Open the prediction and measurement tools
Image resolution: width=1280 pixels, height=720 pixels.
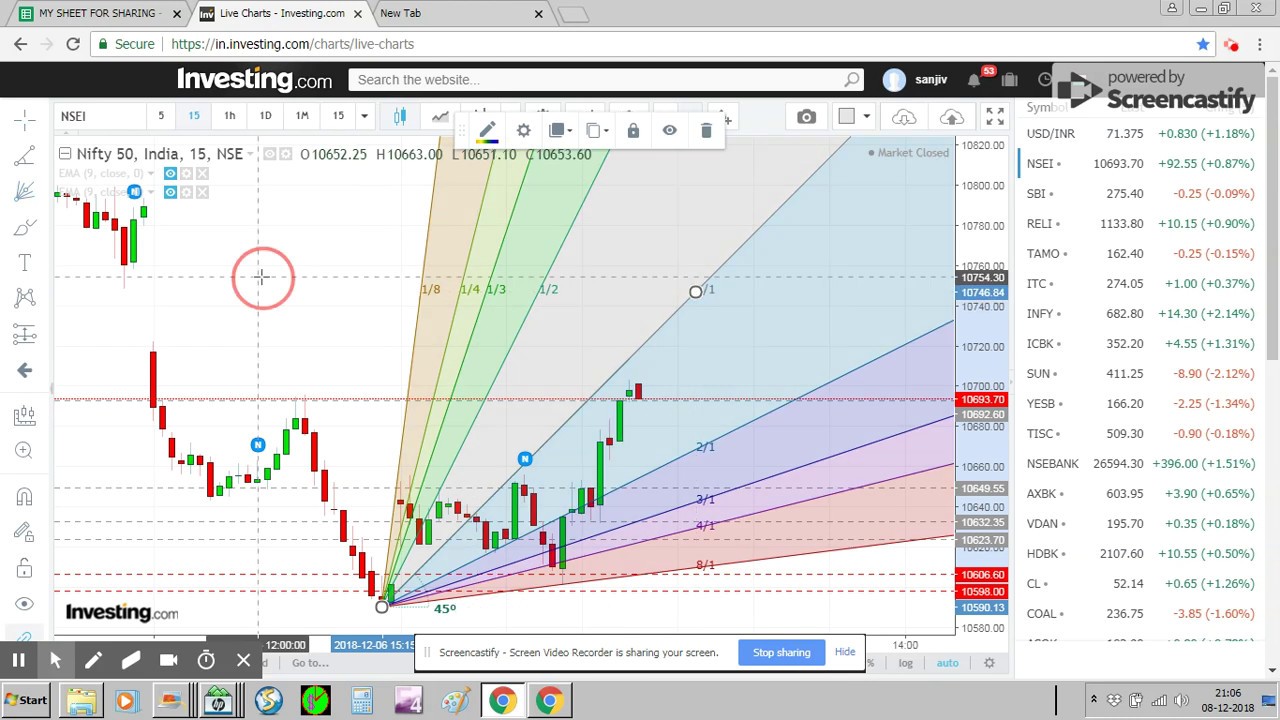[x=25, y=334]
